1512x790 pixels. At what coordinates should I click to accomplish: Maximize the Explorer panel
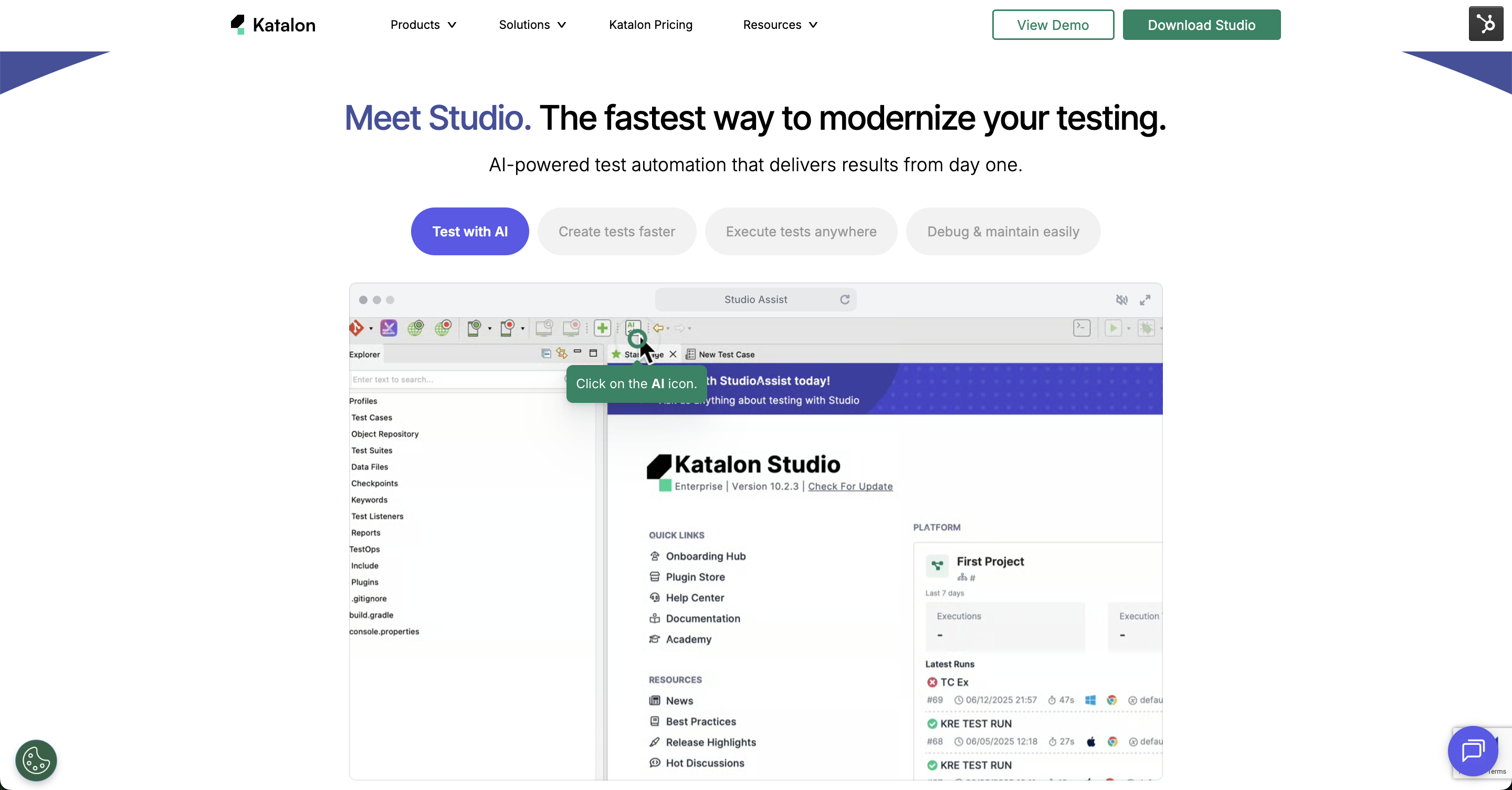(x=593, y=353)
